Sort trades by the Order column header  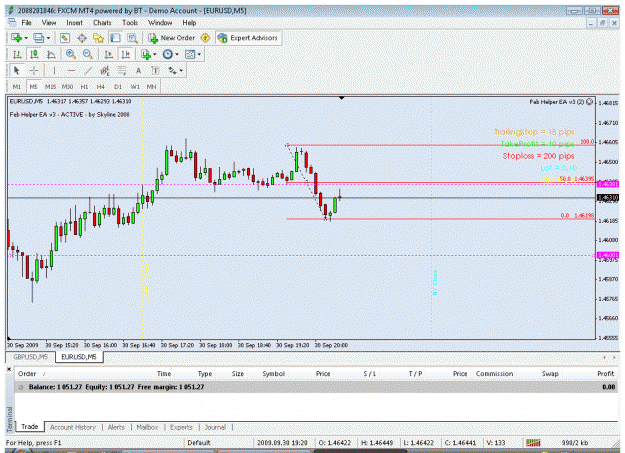(x=27, y=374)
